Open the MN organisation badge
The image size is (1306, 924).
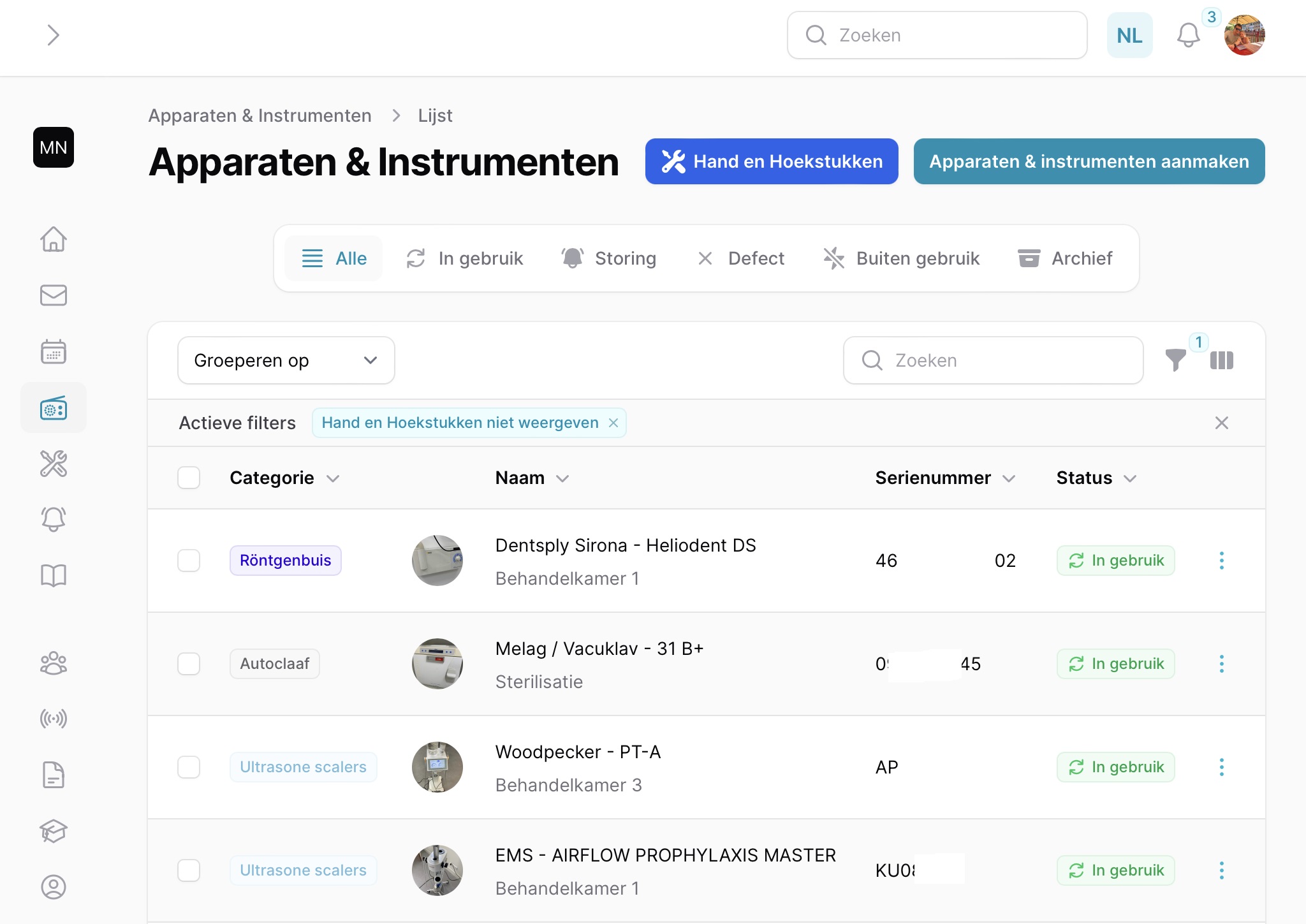[x=54, y=147]
